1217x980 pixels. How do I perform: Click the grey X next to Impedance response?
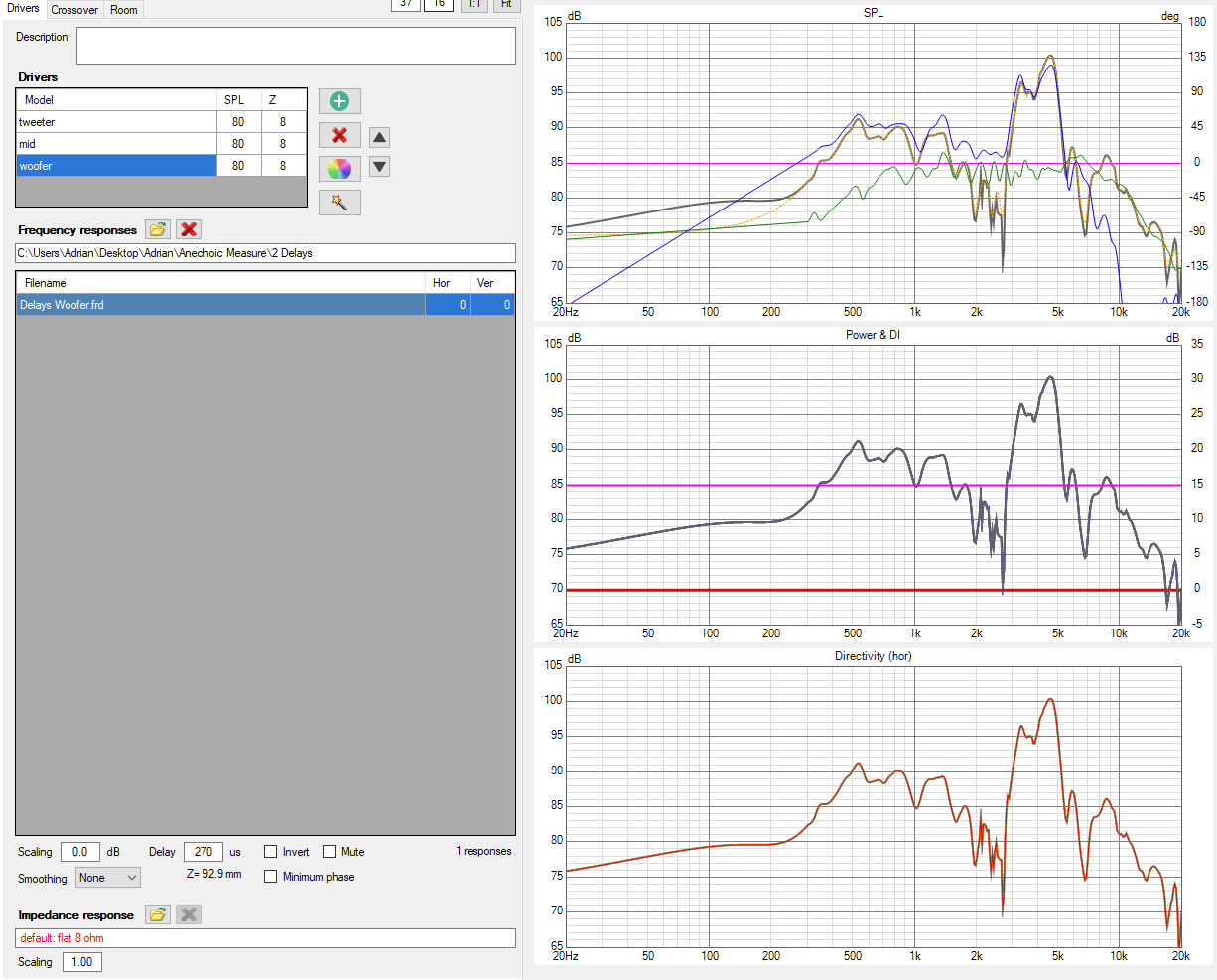tap(189, 914)
